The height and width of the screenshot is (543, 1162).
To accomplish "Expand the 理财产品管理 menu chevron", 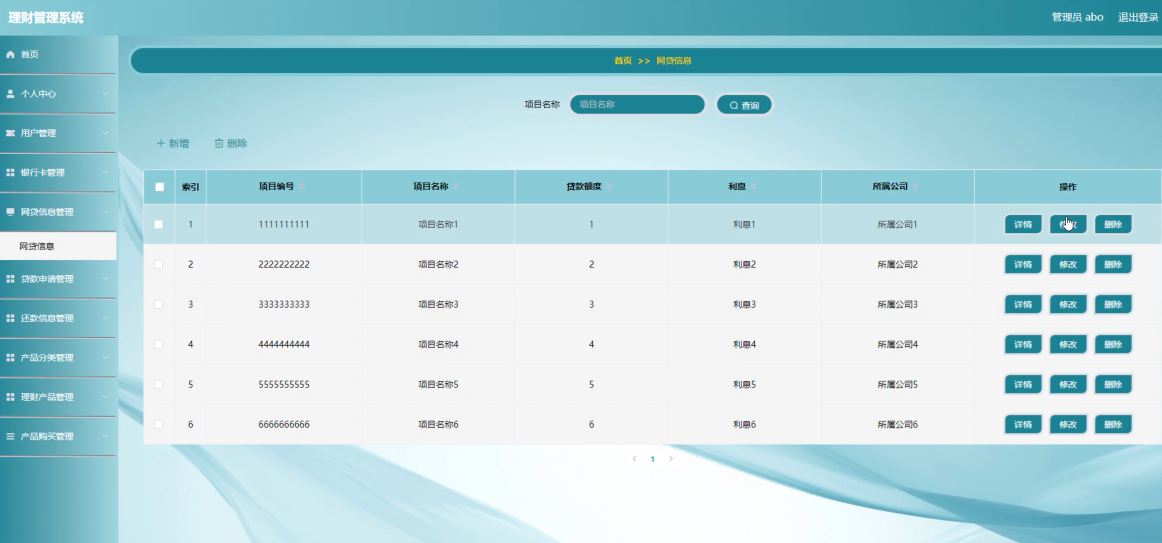I will 105,397.
